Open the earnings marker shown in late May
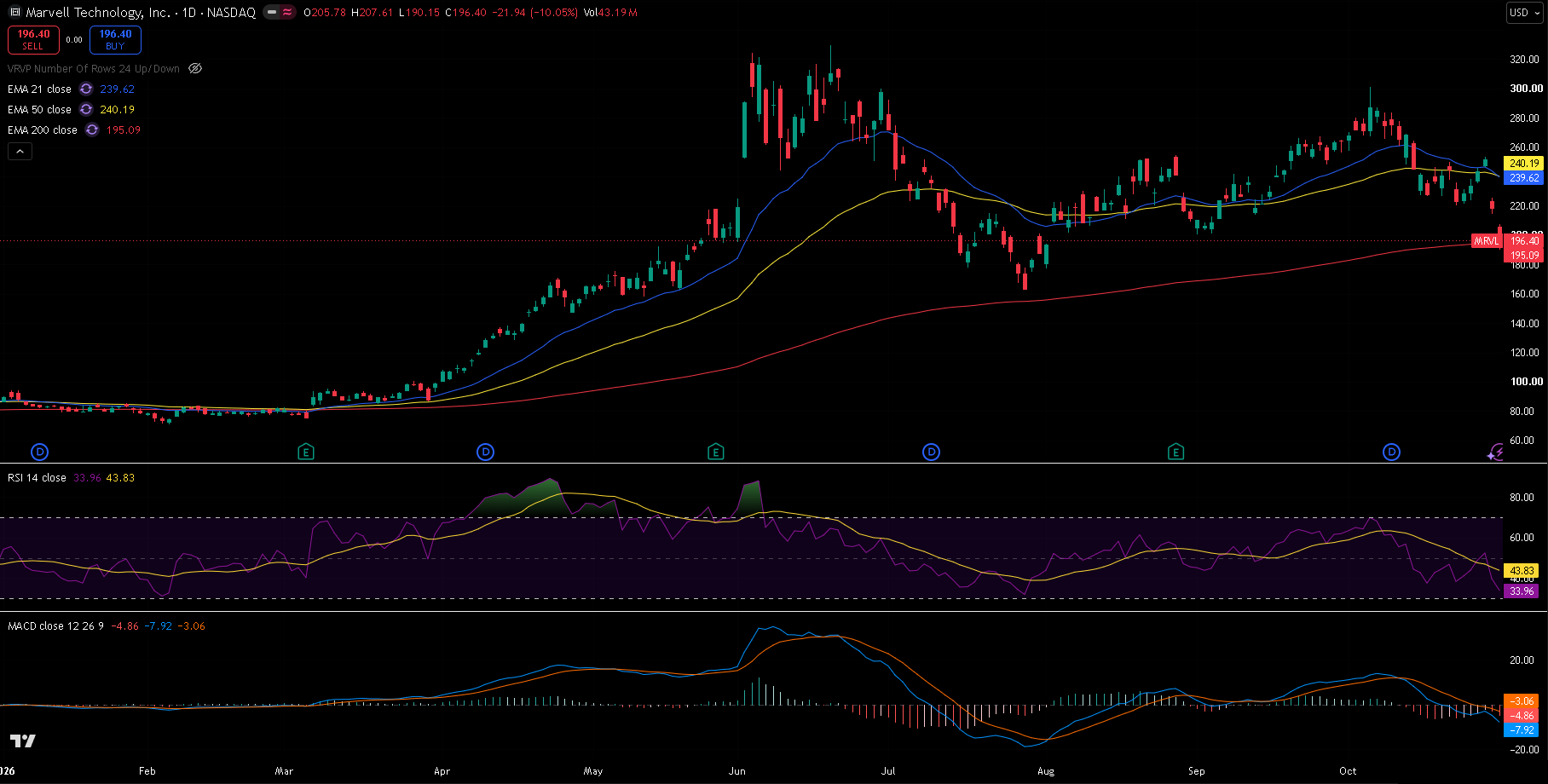This screenshot has width=1548, height=784. coord(716,452)
